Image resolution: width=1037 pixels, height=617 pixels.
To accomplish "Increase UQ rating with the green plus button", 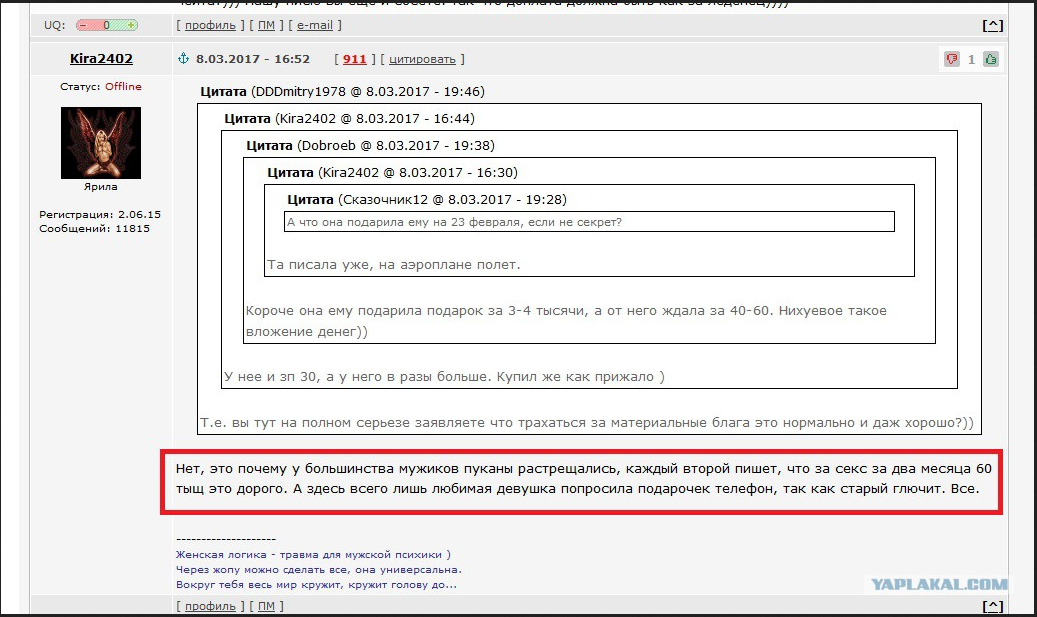I will tap(131, 25).
